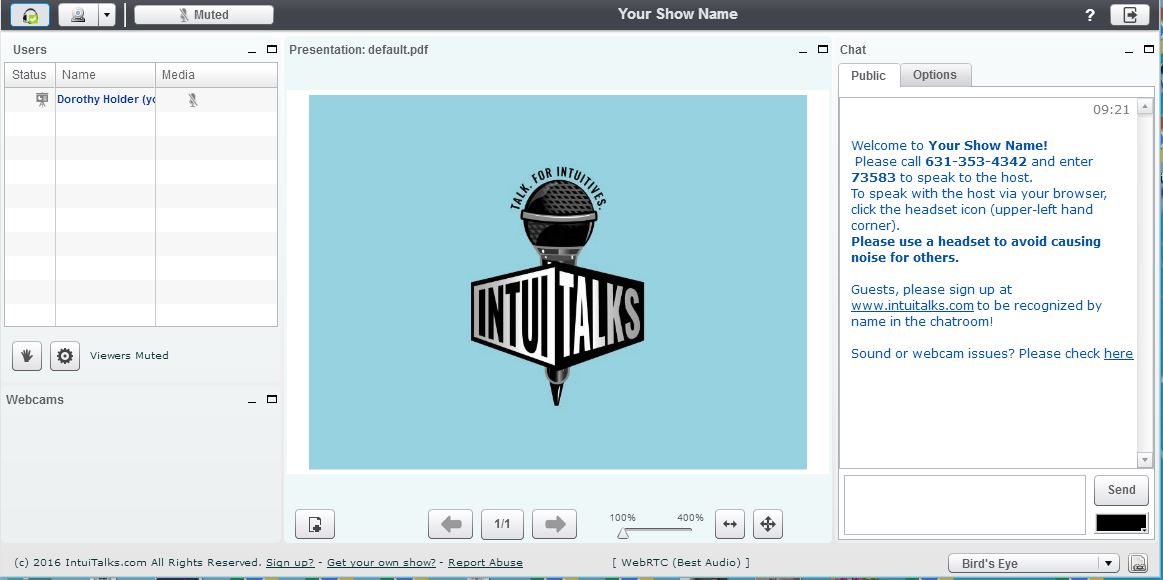The image size is (1163, 580).
Task: Sort users by the Status column
Action: coord(30,75)
